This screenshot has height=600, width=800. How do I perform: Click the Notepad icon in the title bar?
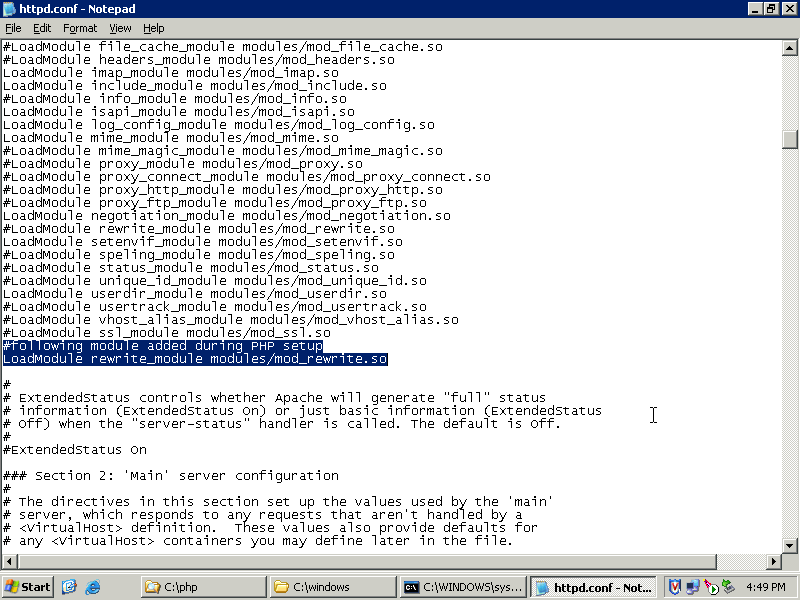coord(9,9)
